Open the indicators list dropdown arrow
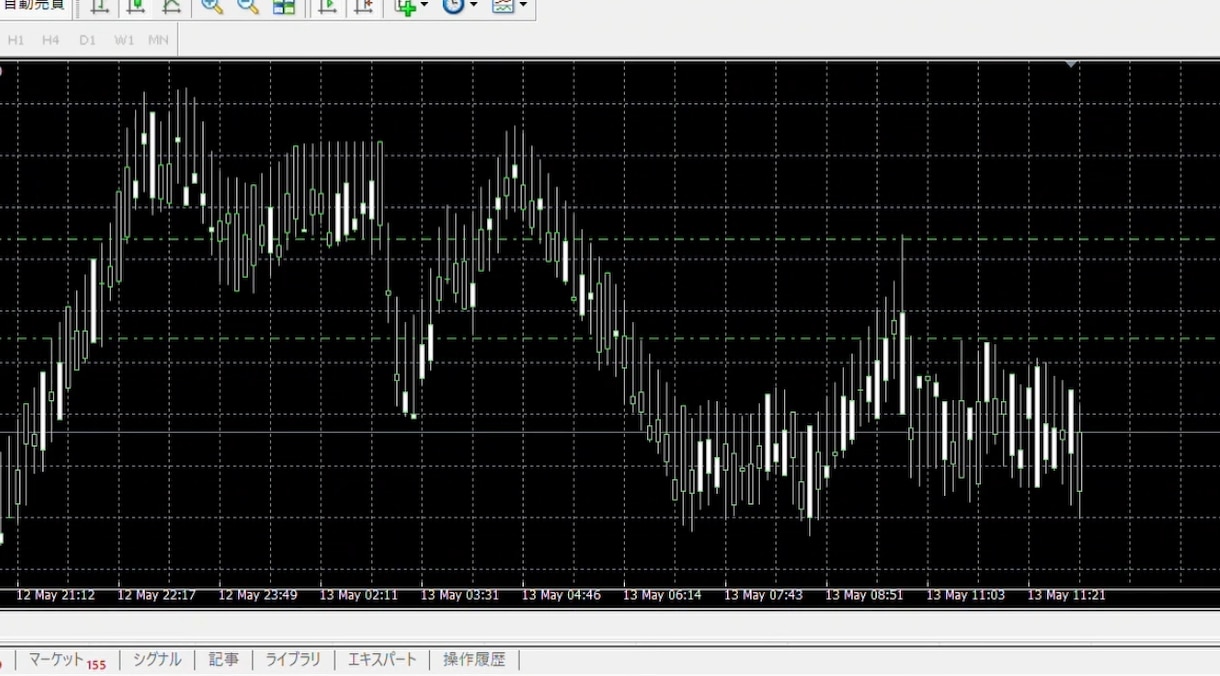This screenshot has width=1220, height=676. tap(424, 6)
